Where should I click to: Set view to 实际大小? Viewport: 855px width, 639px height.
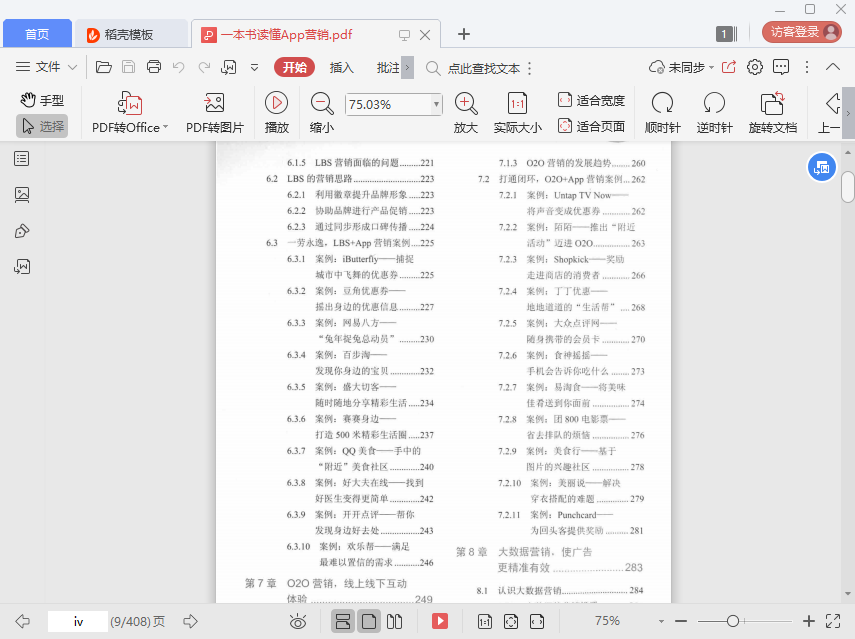tap(517, 113)
